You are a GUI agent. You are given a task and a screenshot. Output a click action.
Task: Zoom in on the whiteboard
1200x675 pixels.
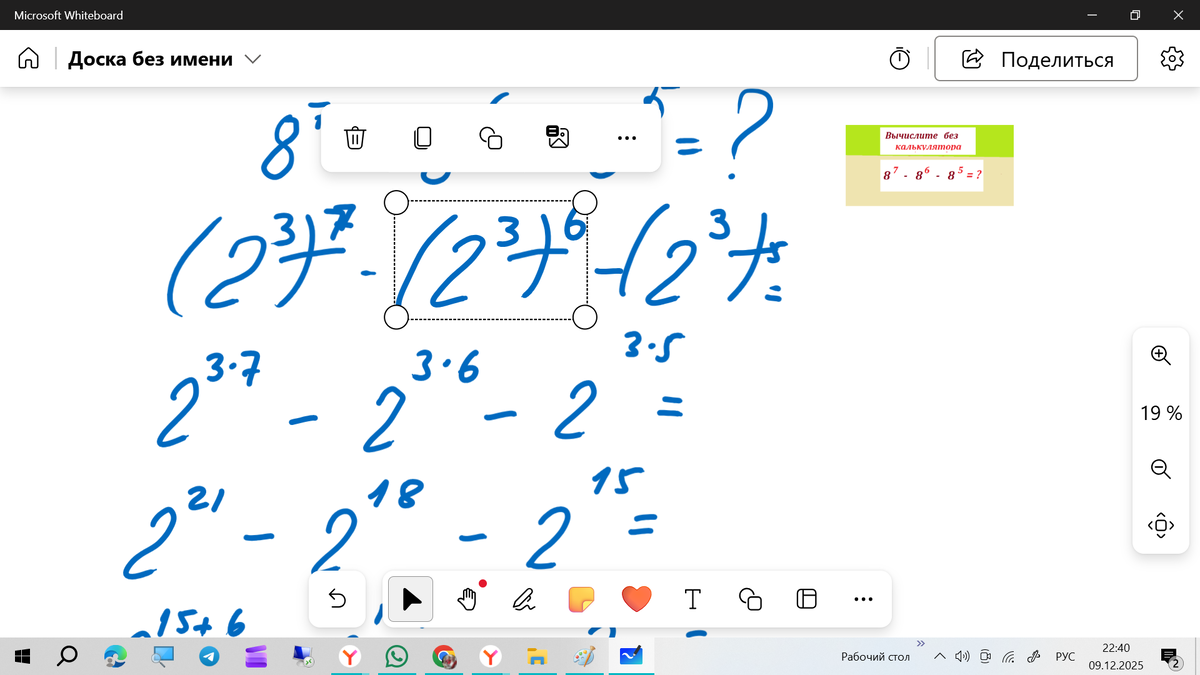(1160, 355)
